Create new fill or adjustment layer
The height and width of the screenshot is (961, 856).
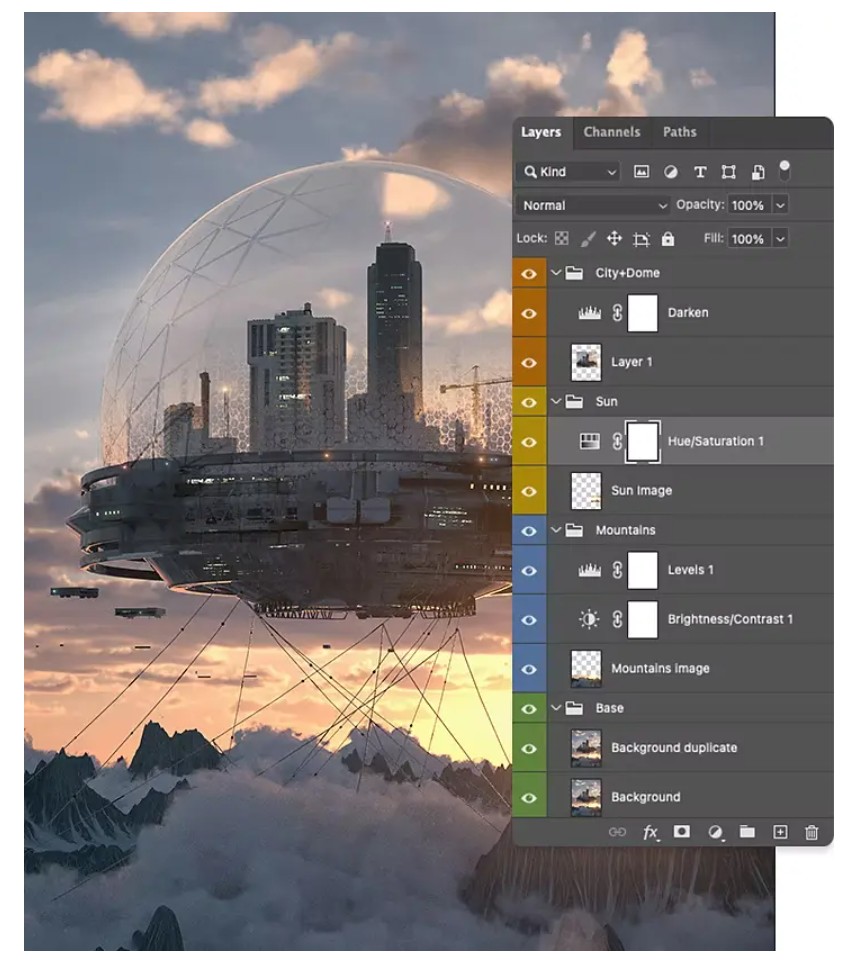click(714, 832)
